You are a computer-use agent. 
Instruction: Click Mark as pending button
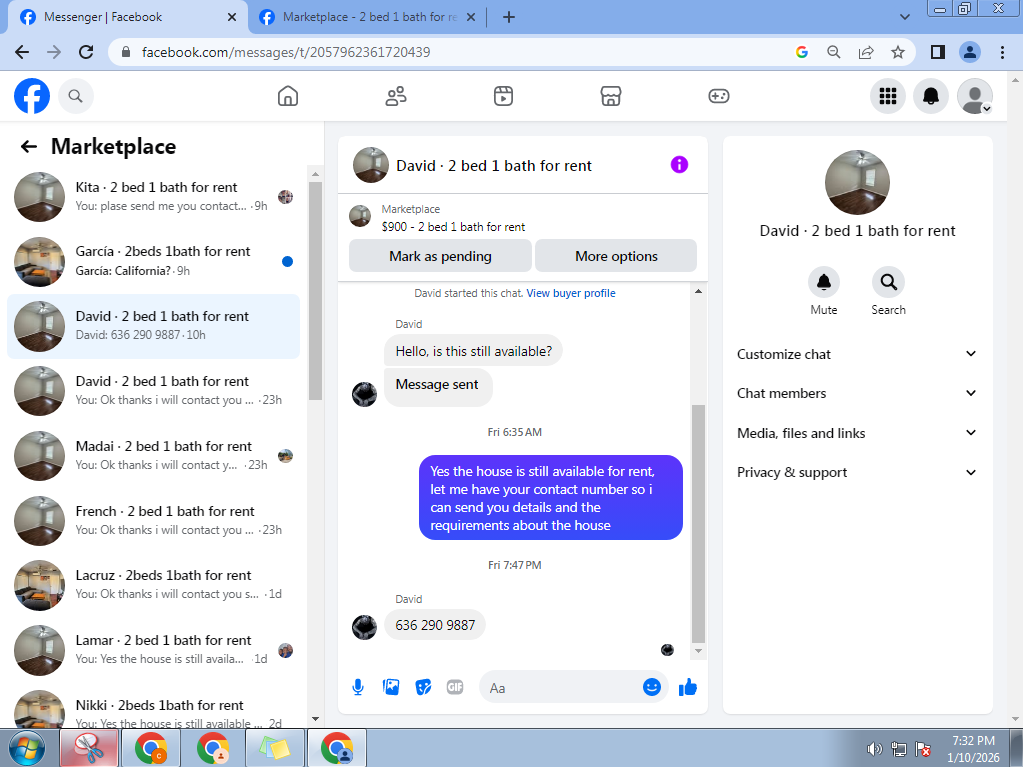(440, 256)
